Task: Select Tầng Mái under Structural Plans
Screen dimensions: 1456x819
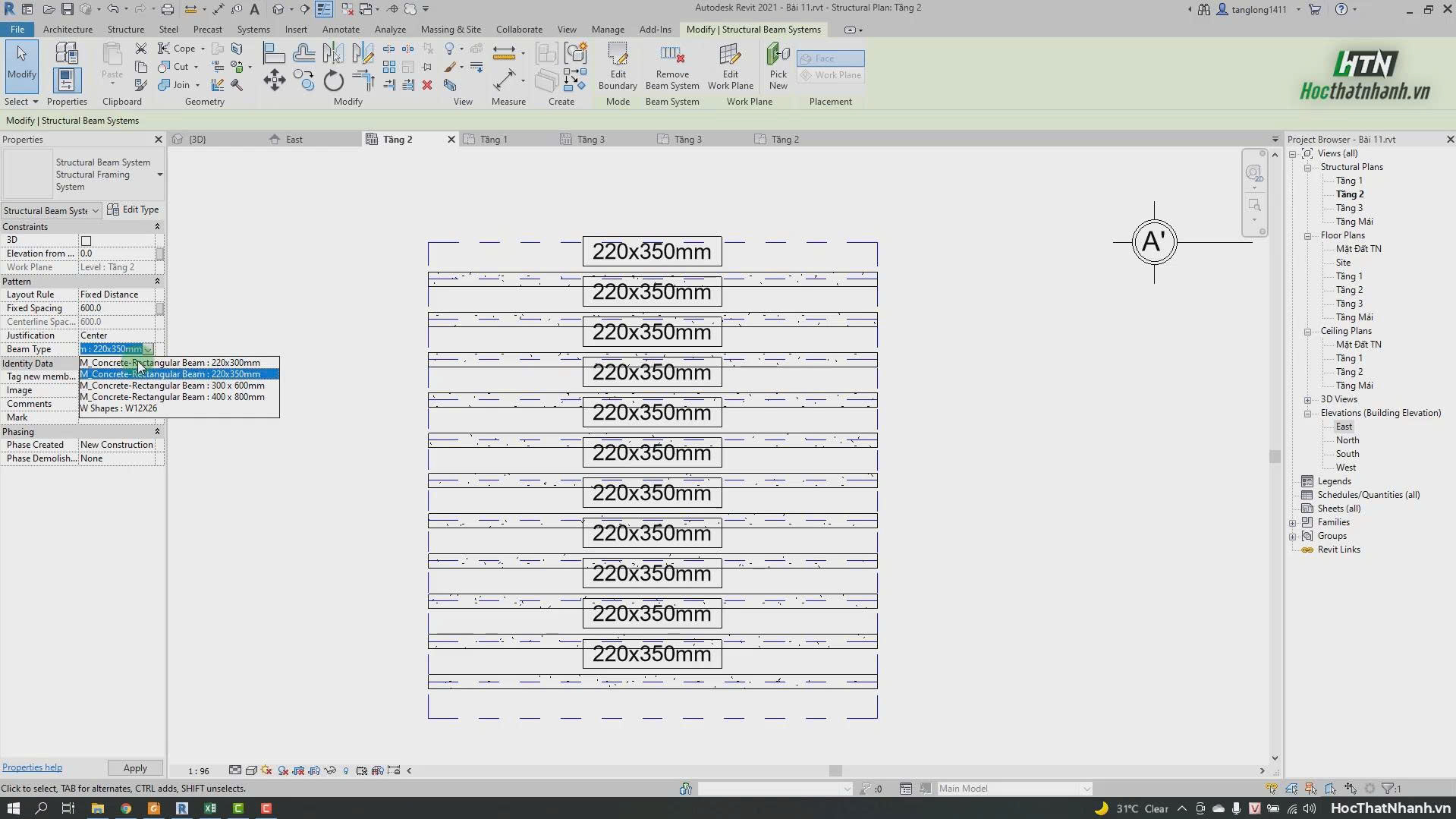Action: point(1354,222)
